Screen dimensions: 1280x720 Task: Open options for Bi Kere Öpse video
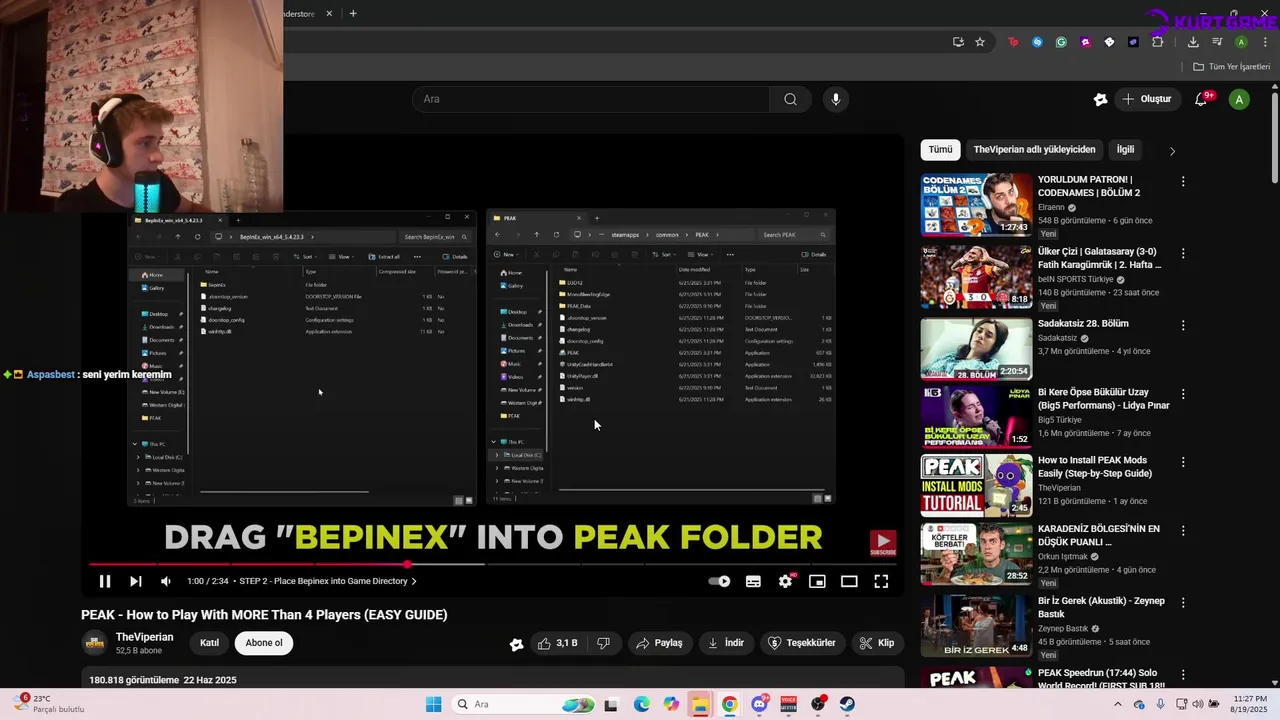point(1183,395)
